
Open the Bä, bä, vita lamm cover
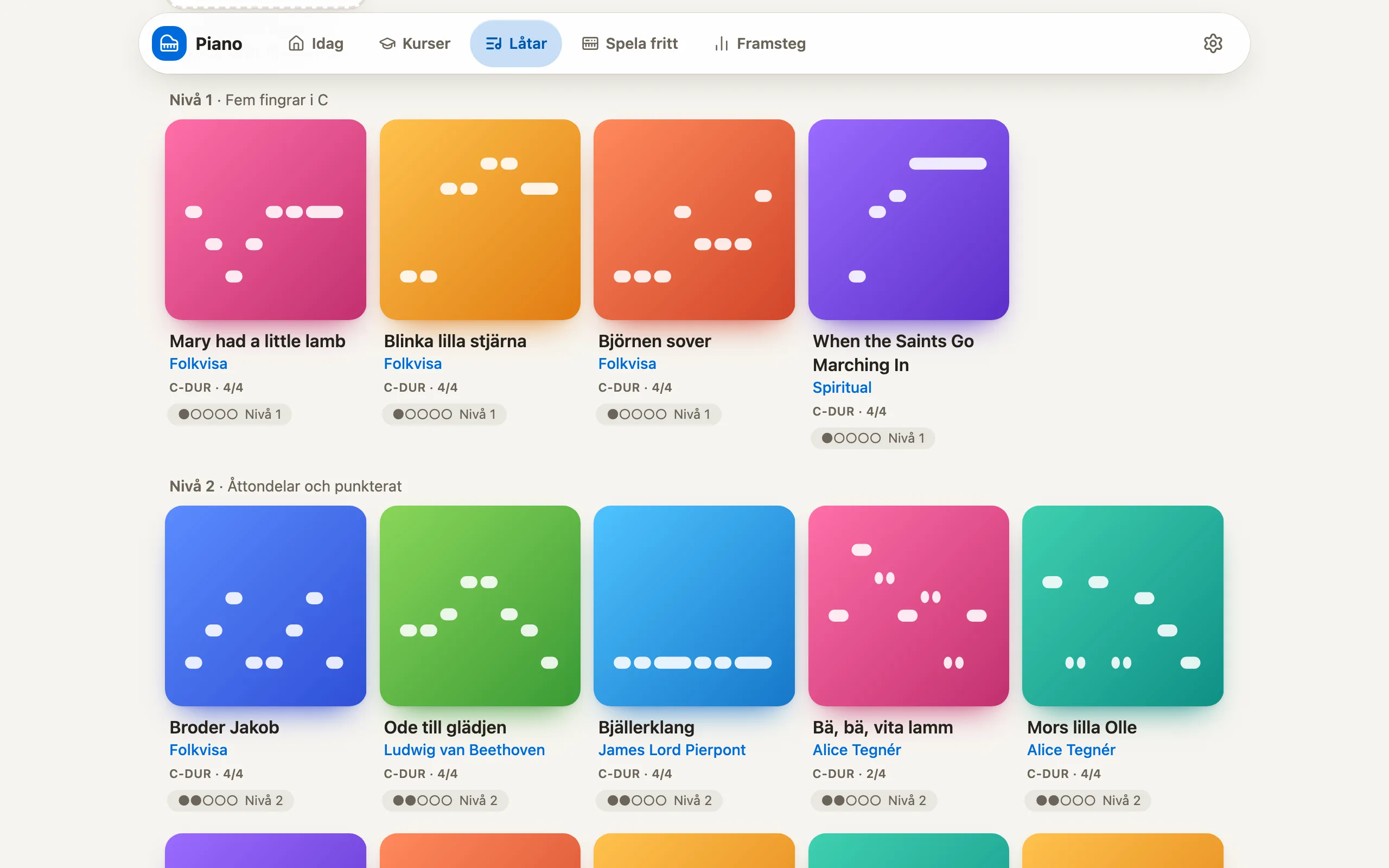[909, 605]
